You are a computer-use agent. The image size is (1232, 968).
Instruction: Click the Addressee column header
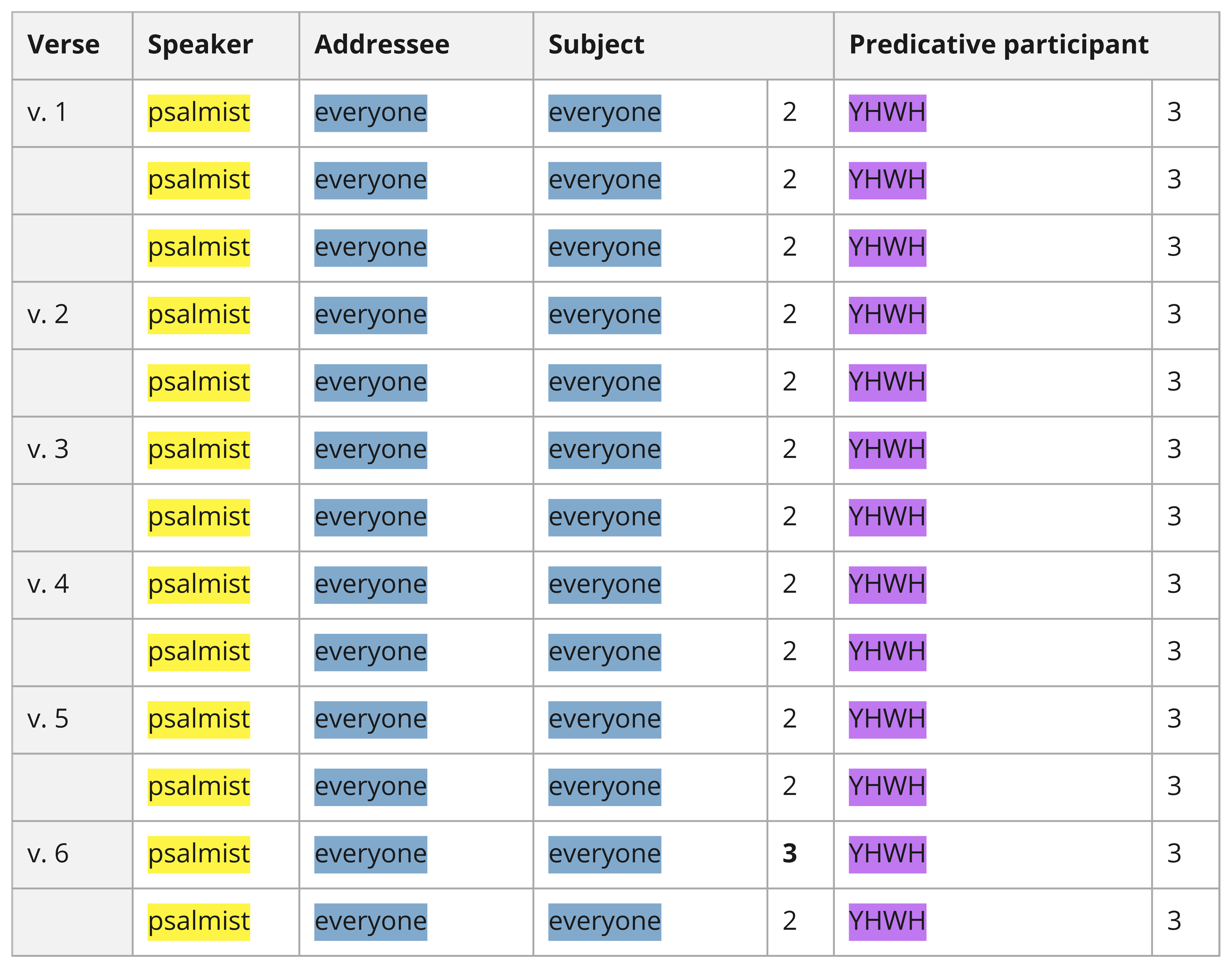tap(382, 45)
